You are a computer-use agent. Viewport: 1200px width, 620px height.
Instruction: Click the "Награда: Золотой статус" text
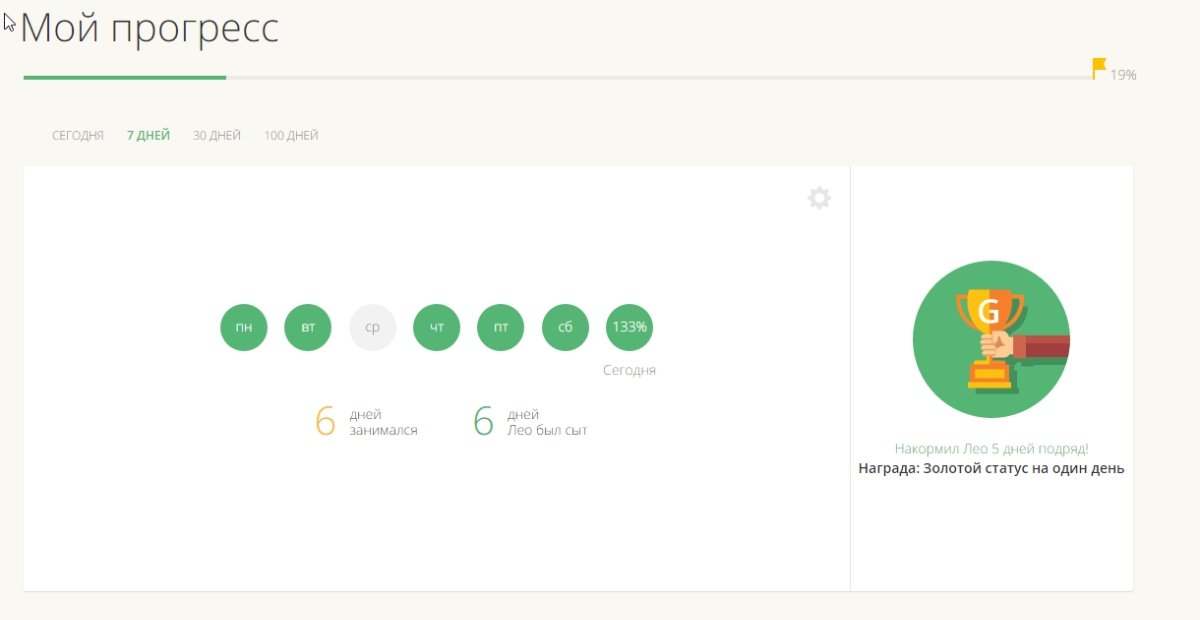click(991, 468)
